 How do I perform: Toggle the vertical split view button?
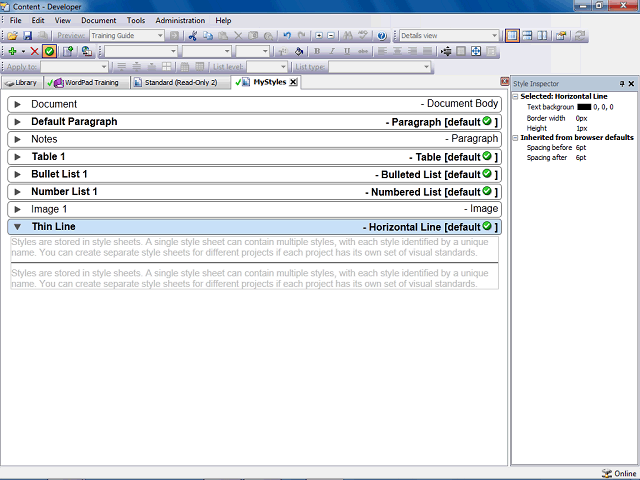tap(542, 36)
